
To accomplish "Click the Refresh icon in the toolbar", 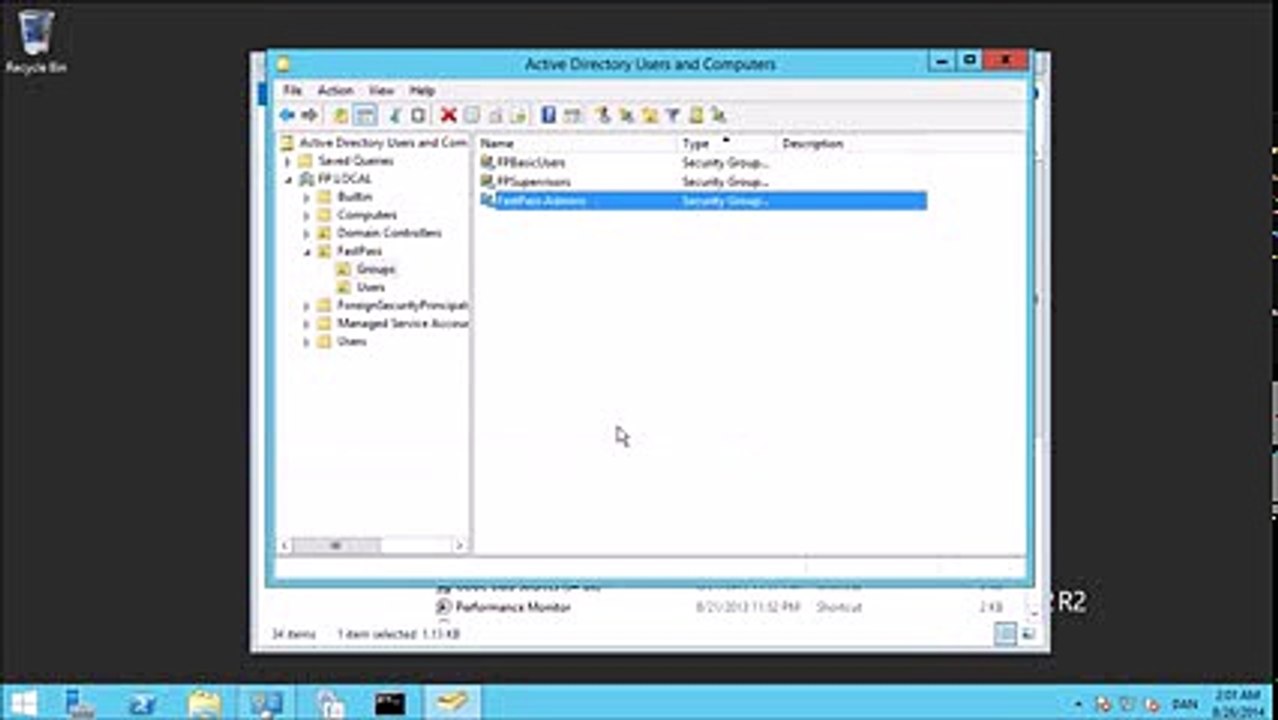I will pyautogui.click(x=495, y=115).
